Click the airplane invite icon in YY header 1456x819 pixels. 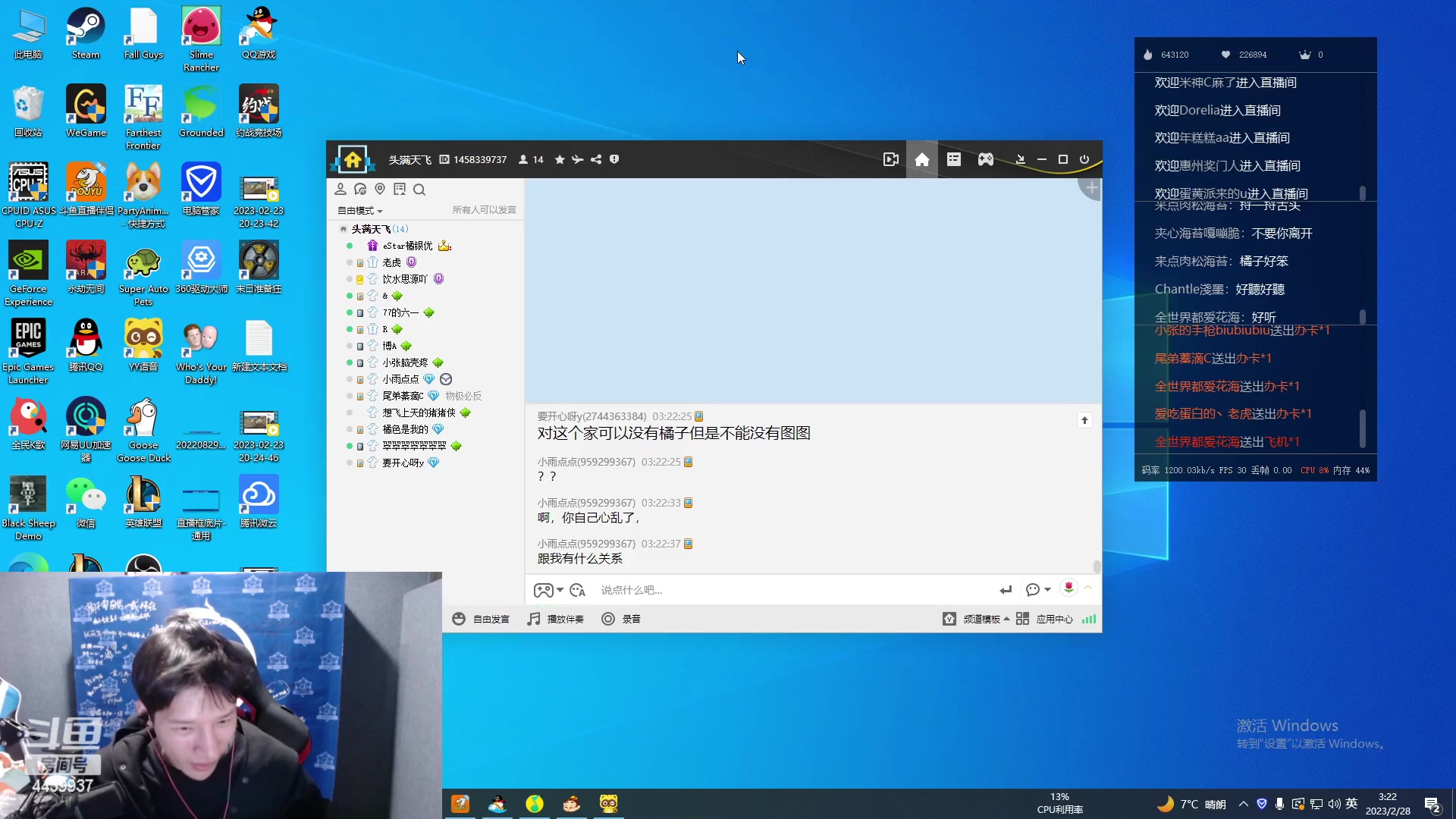[x=578, y=159]
